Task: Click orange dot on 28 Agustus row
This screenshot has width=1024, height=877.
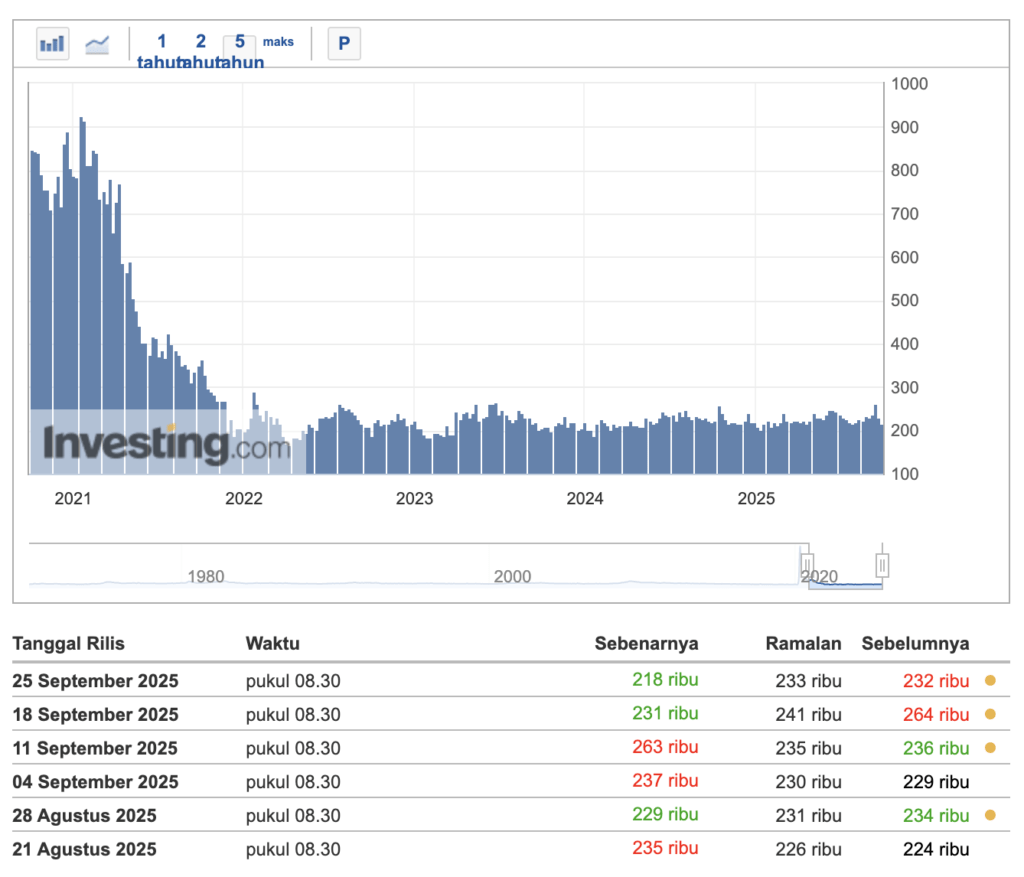Action: click(x=989, y=815)
